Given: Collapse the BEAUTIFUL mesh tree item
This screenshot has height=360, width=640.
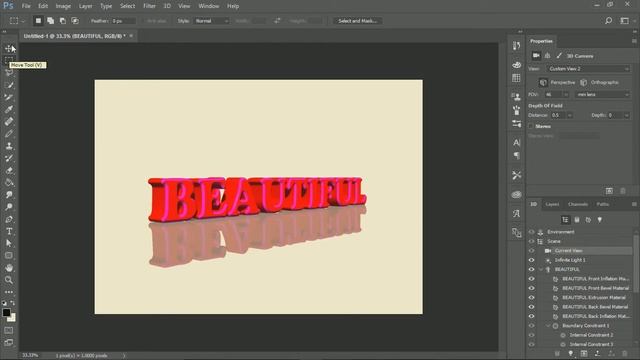Looking at the screenshot, I should point(541,269).
